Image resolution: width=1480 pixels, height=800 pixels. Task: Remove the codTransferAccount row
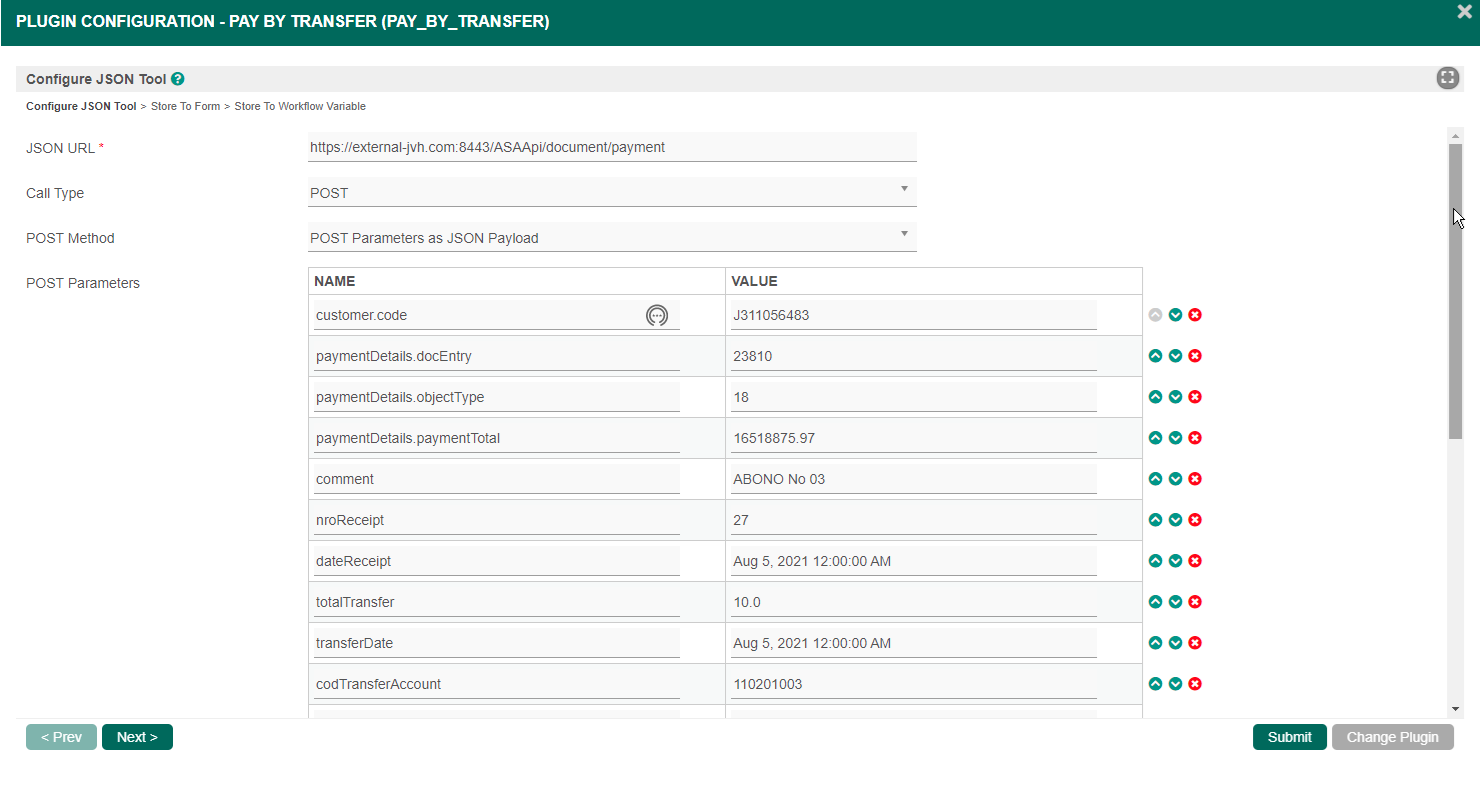tap(1195, 684)
